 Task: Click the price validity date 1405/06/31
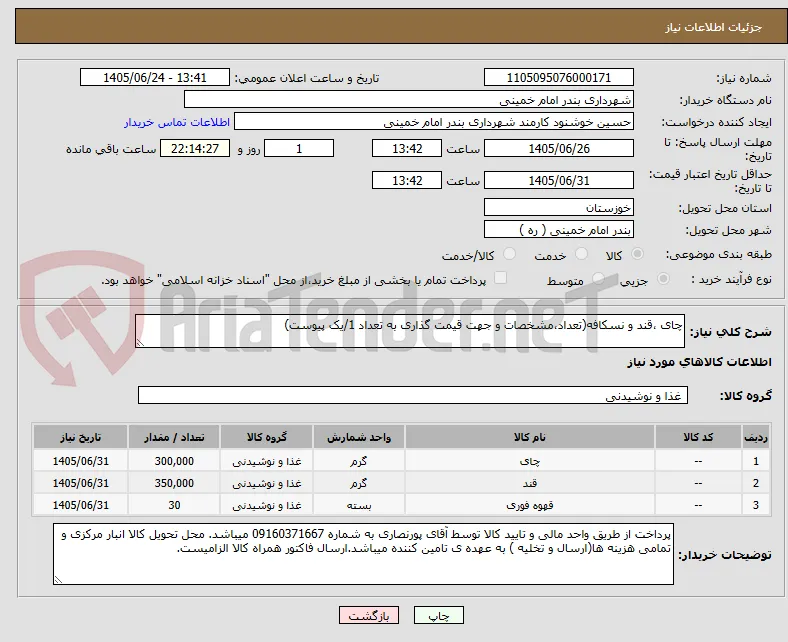tap(558, 180)
